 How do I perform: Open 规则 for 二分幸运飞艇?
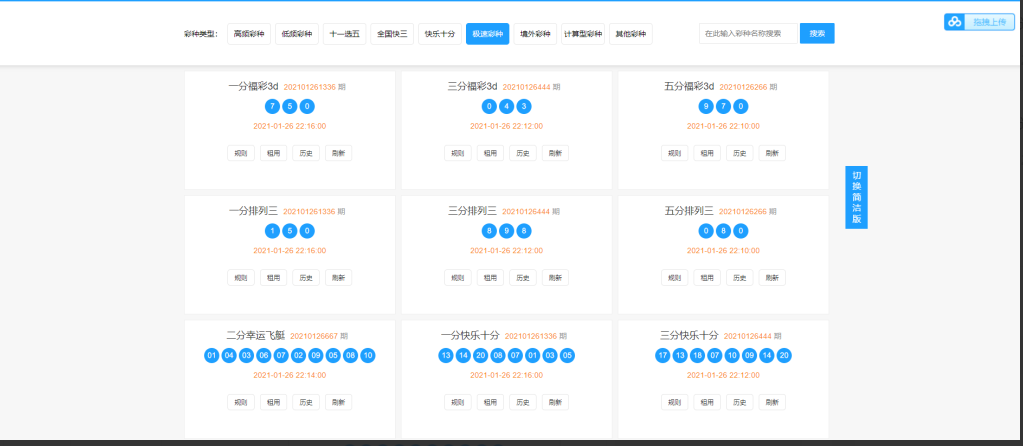tap(241, 402)
